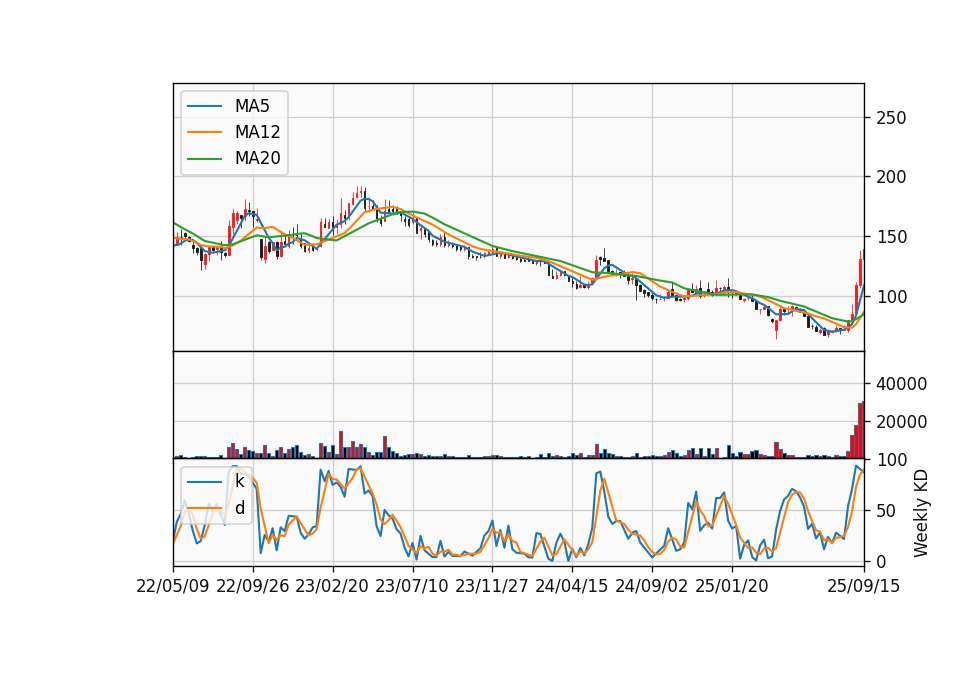Click the date label 22/09/26

click(x=253, y=587)
